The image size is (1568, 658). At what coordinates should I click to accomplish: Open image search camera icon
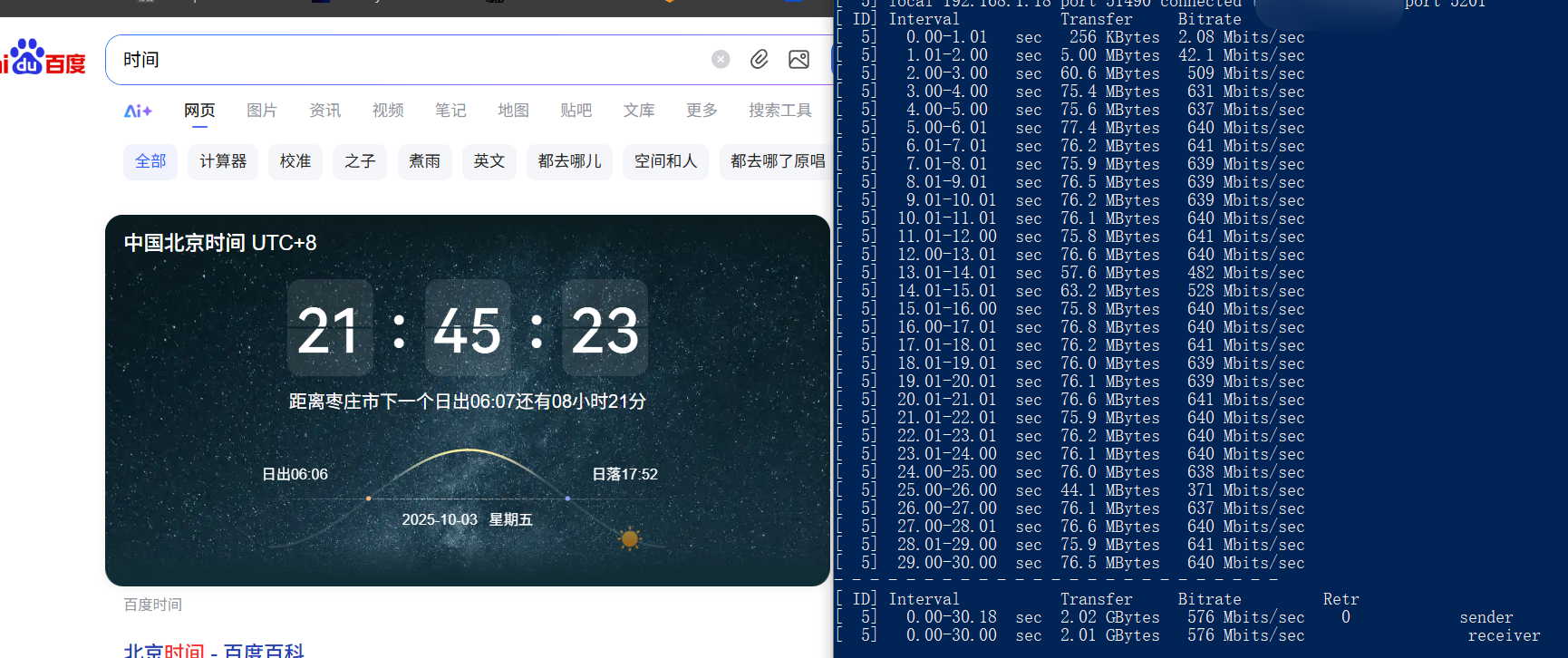tap(799, 59)
